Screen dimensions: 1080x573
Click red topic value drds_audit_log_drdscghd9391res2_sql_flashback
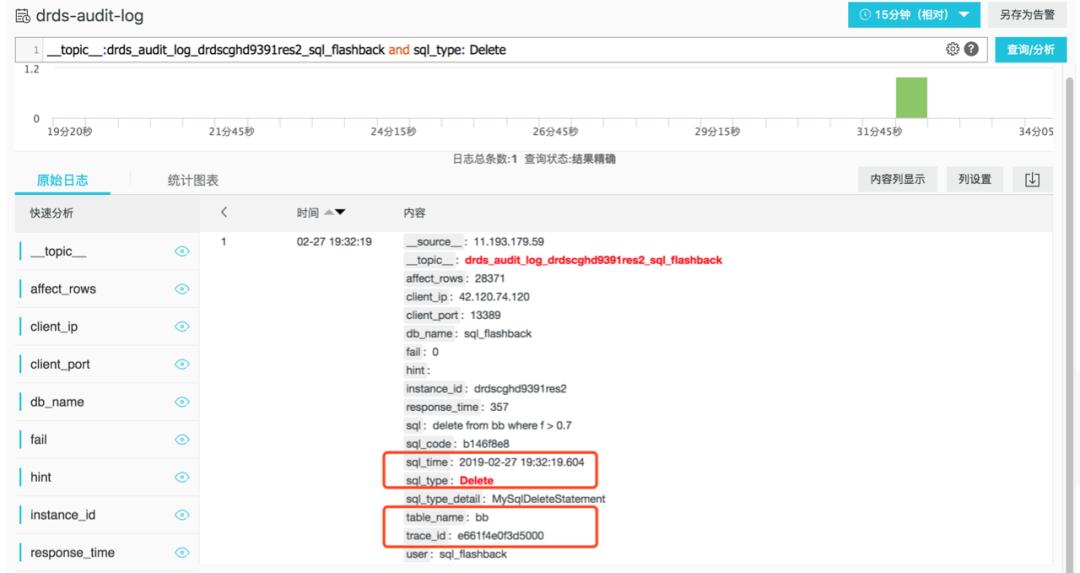(x=594, y=260)
